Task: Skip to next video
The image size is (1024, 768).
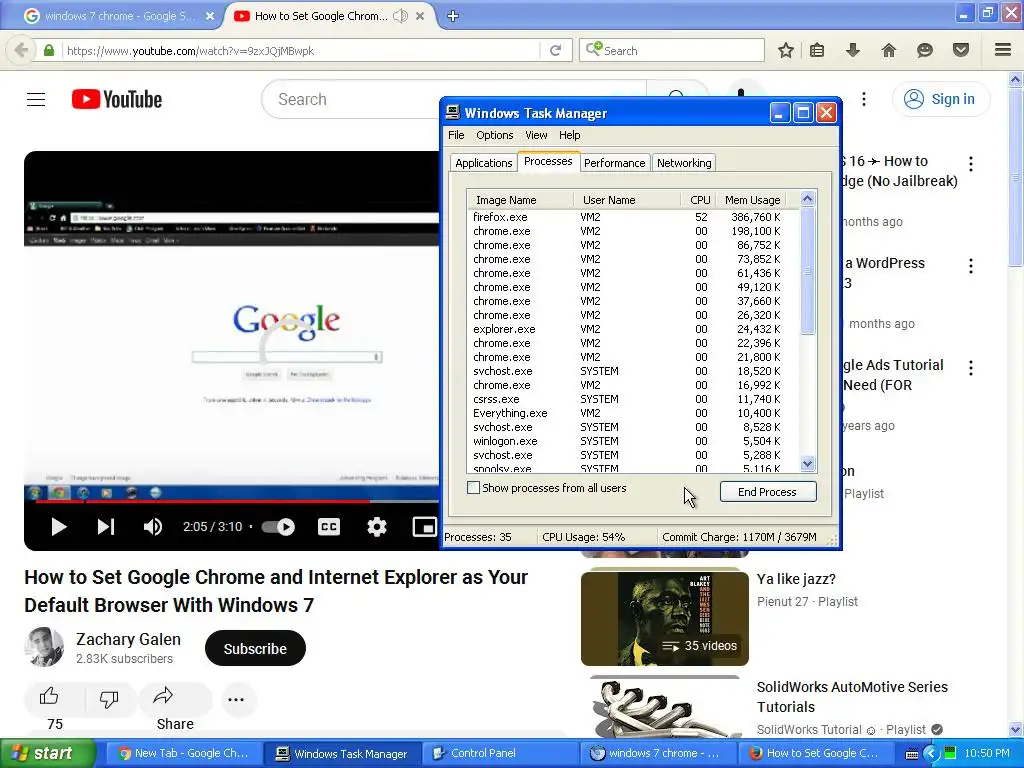Action: tap(106, 526)
